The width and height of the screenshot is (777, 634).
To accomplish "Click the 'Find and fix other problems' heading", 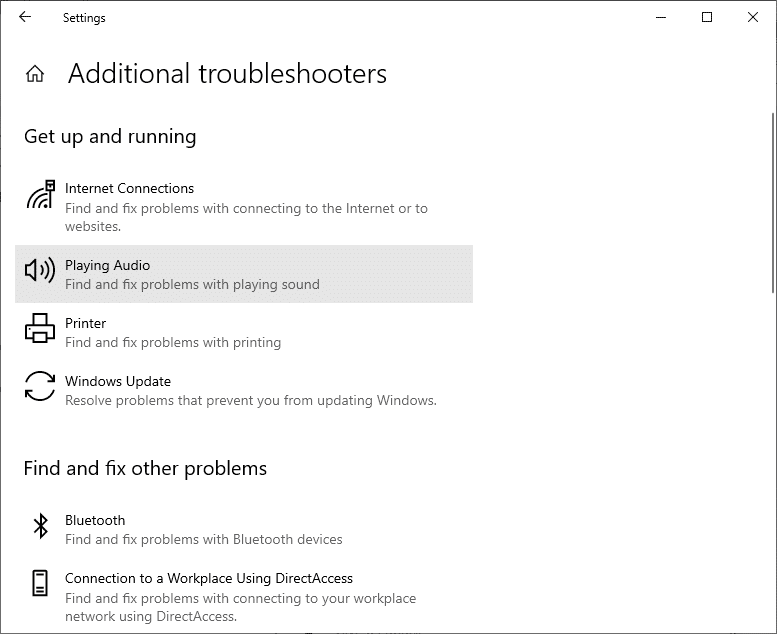I will [x=145, y=468].
